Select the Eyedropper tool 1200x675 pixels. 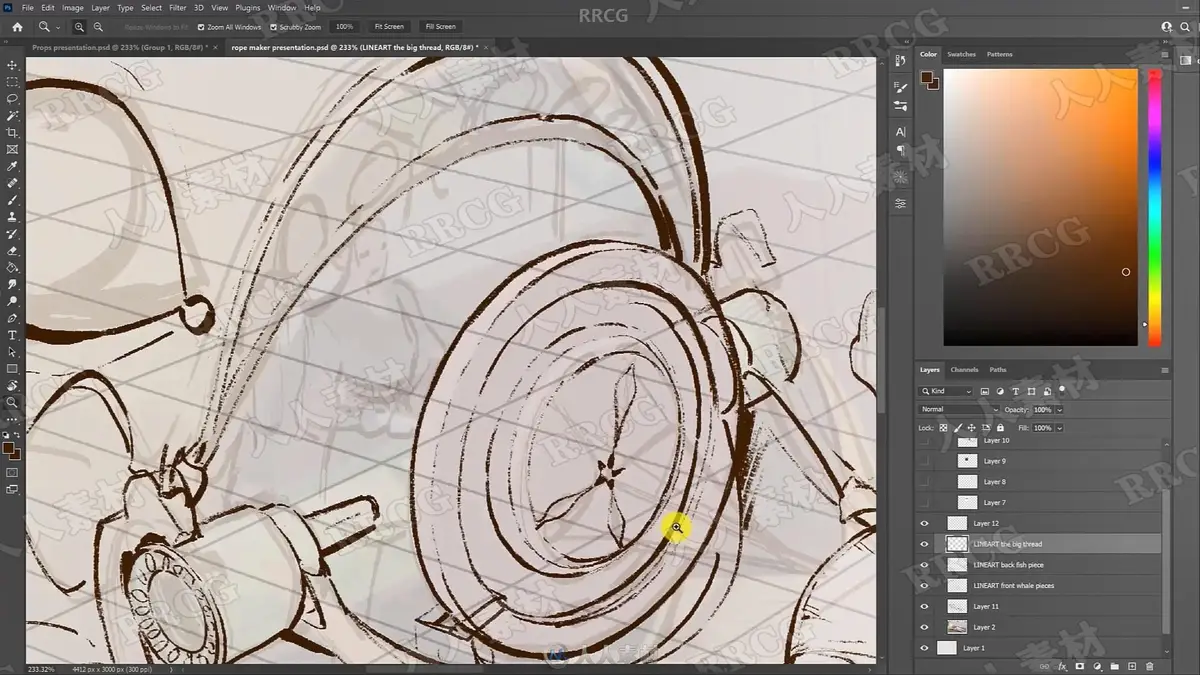(x=12, y=167)
